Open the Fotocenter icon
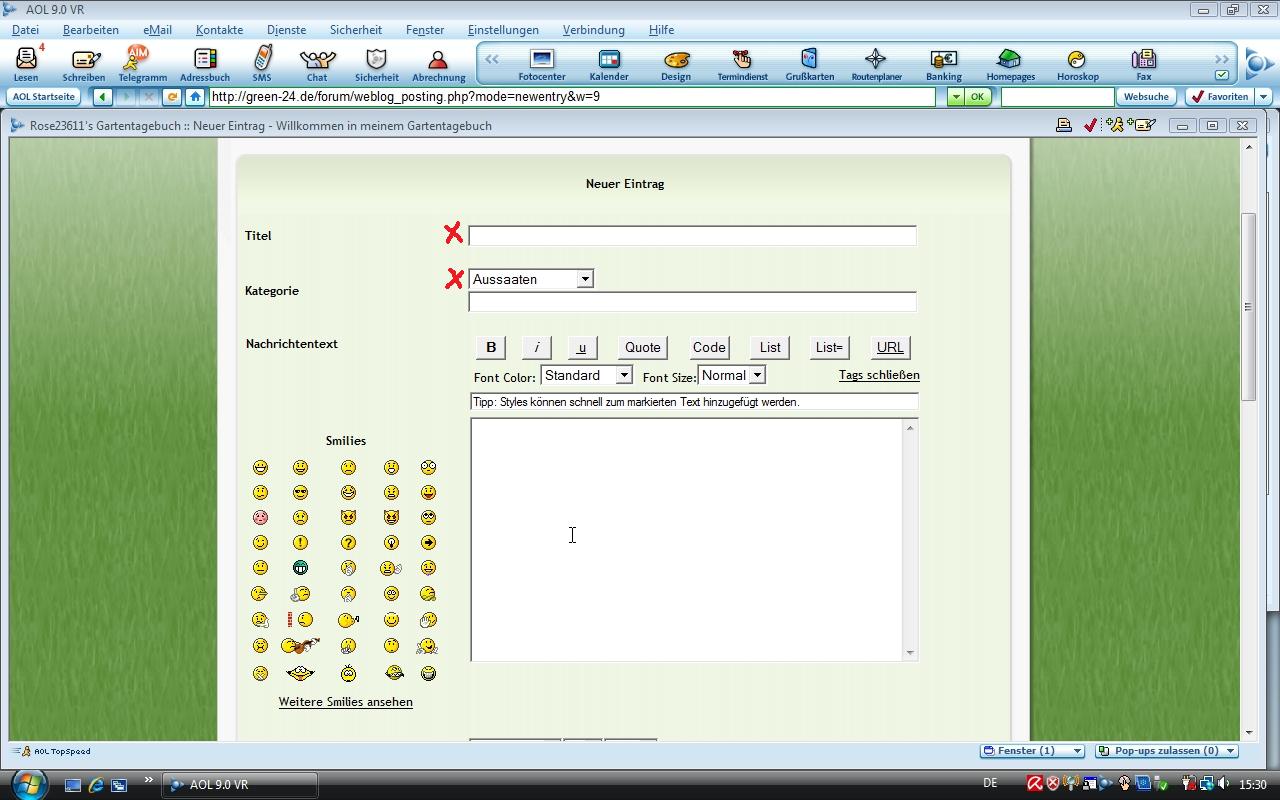 pos(542,62)
